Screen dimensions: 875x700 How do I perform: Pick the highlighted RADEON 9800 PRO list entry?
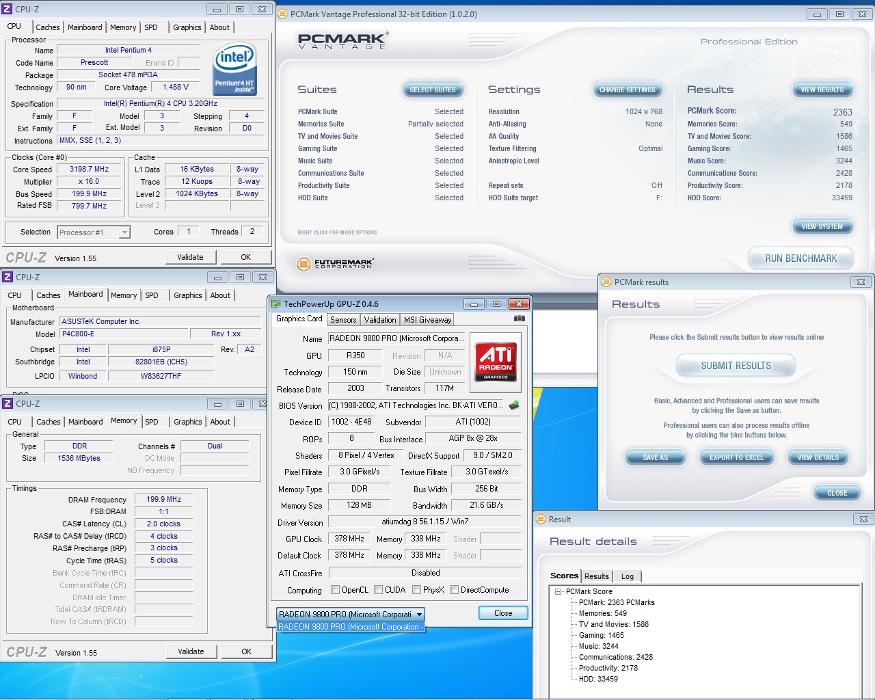(x=350, y=627)
